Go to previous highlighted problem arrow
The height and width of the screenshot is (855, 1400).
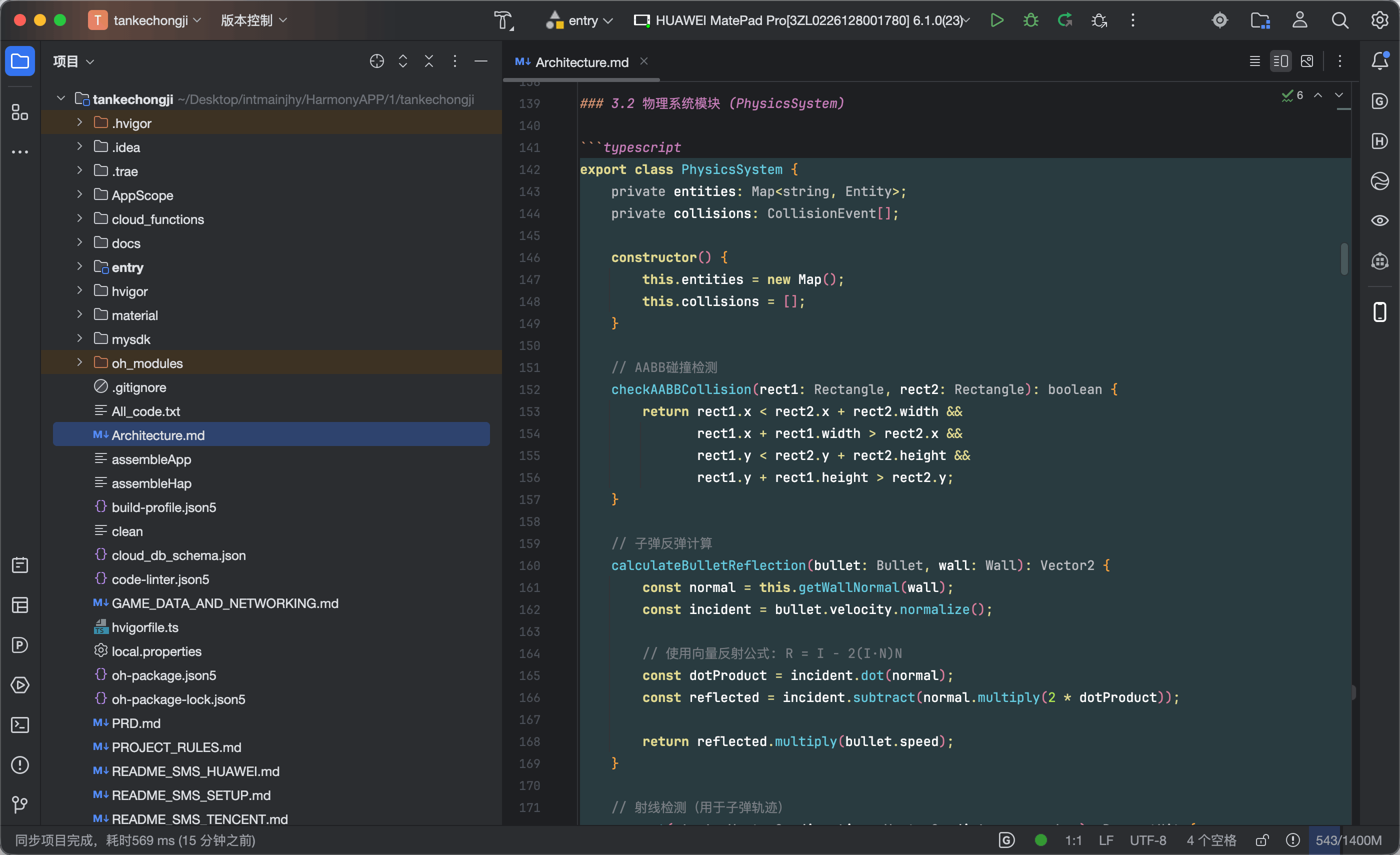click(1317, 95)
